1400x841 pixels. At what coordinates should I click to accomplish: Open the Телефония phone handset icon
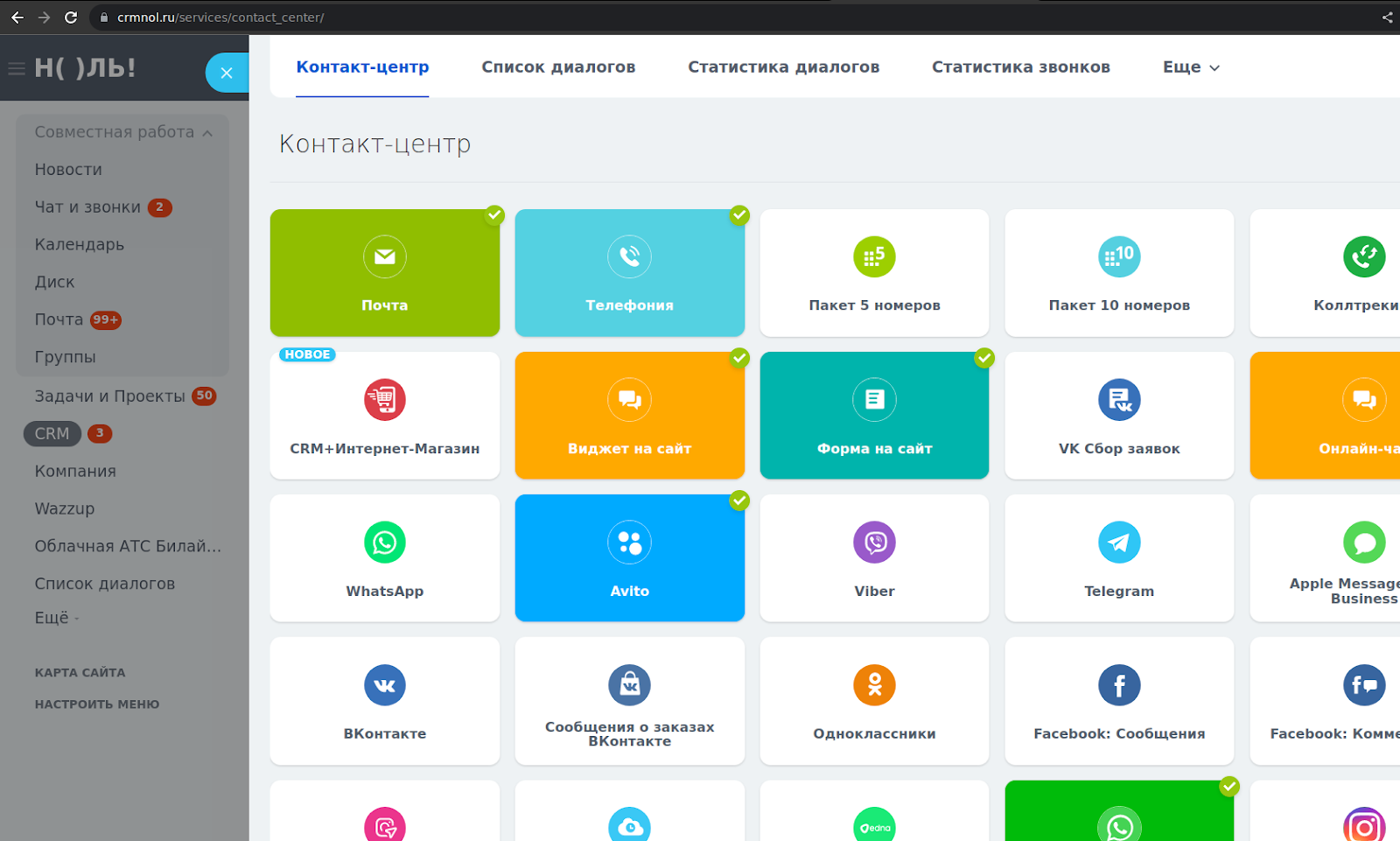(630, 256)
